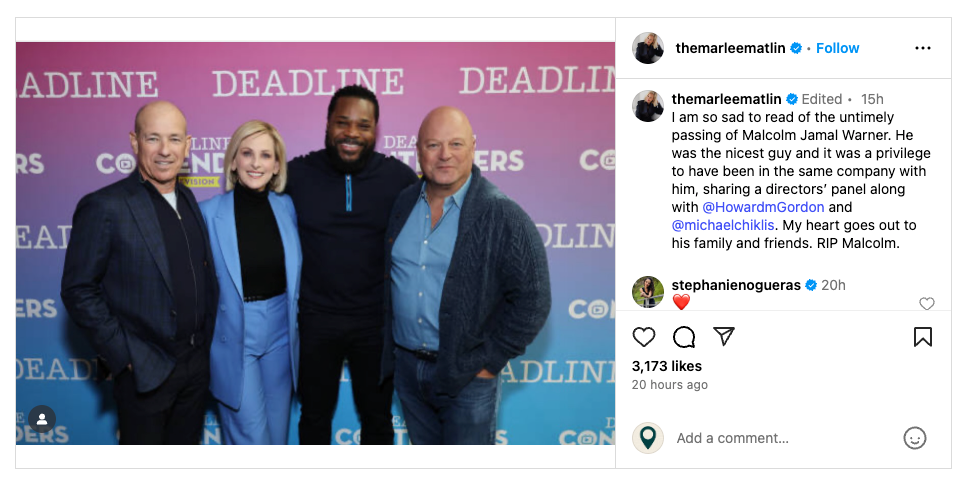Screen dimensions: 964x480
Task: Save post with bookmark icon
Action: [x=922, y=337]
